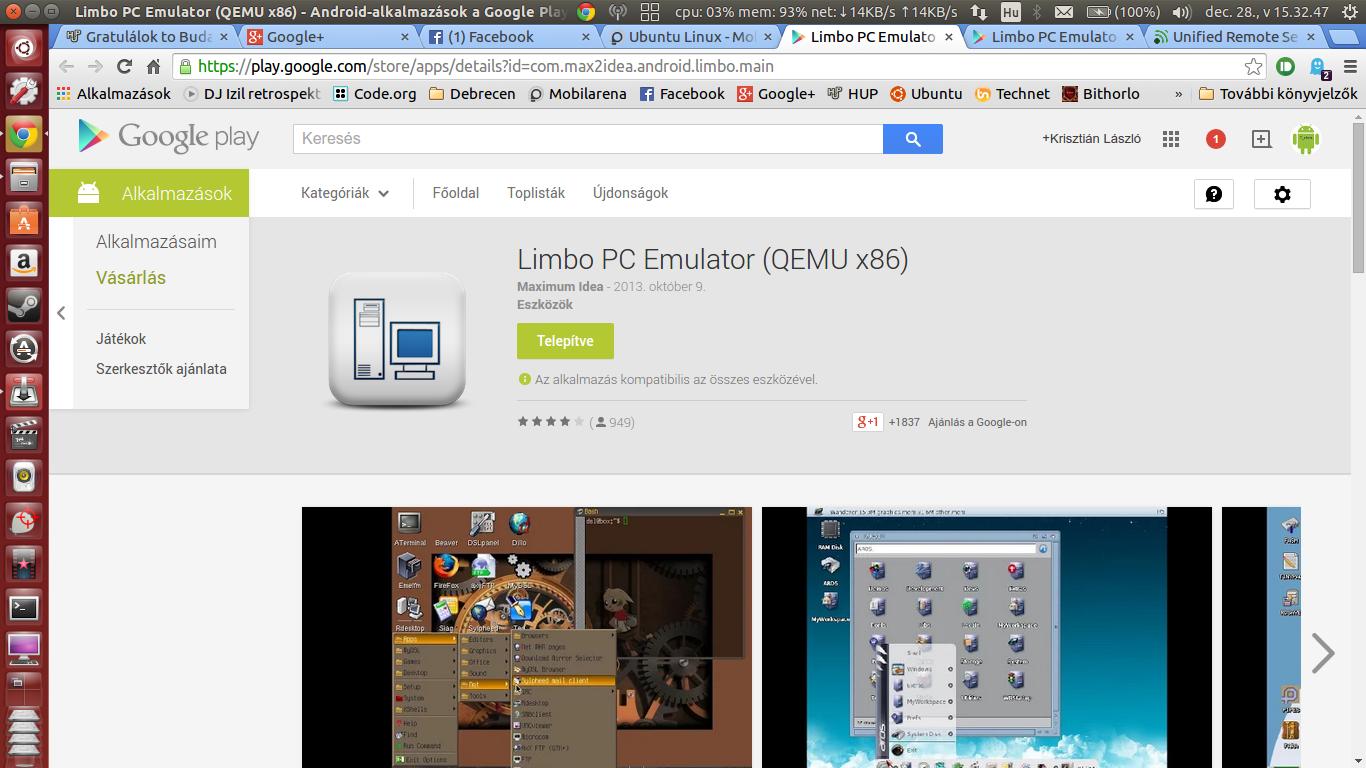Click the browser back arrow
The width and height of the screenshot is (1366, 768).
[x=66, y=66]
